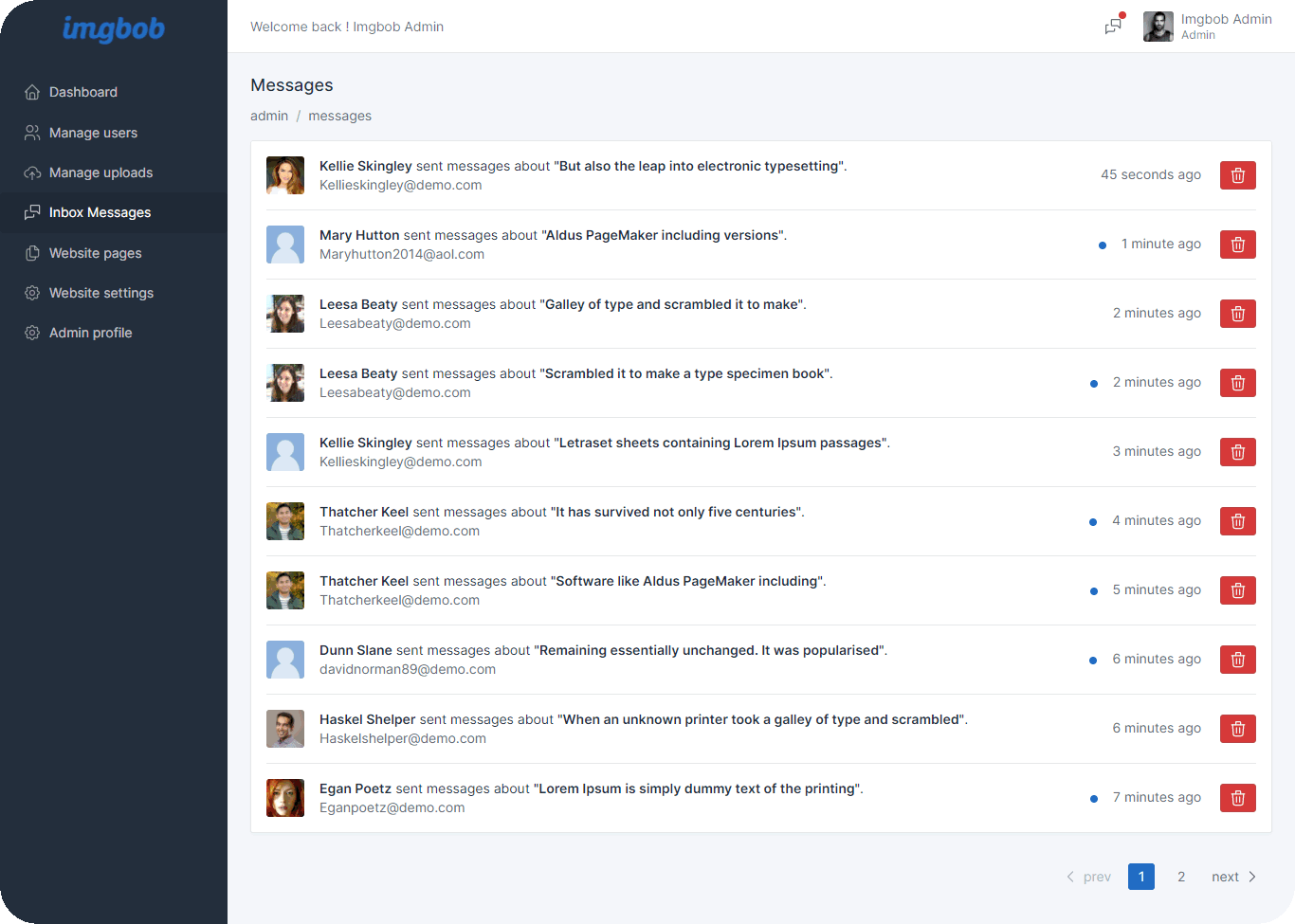This screenshot has width=1295, height=924.
Task: Click the Website settings gear icon
Action: point(32,293)
